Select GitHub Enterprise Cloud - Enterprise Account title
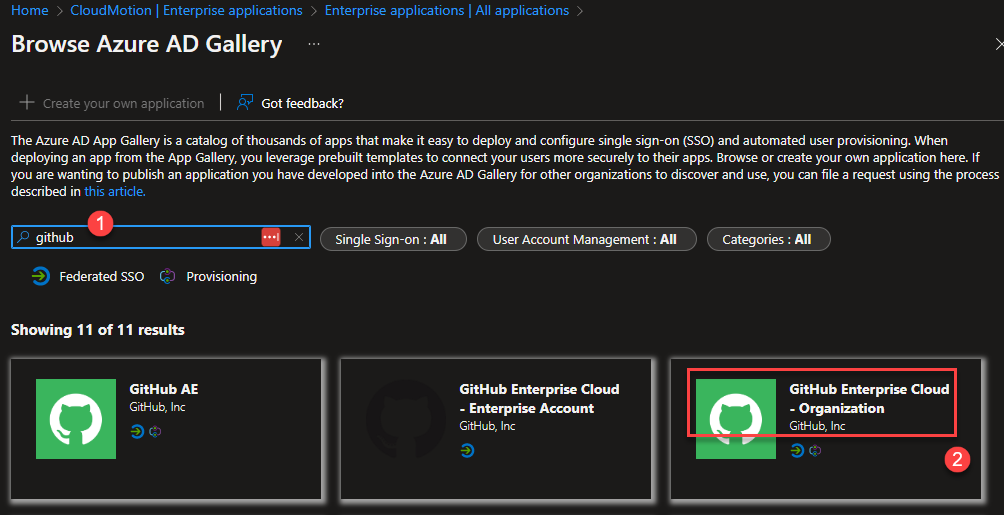The height and width of the screenshot is (515, 1004). (x=539, y=398)
